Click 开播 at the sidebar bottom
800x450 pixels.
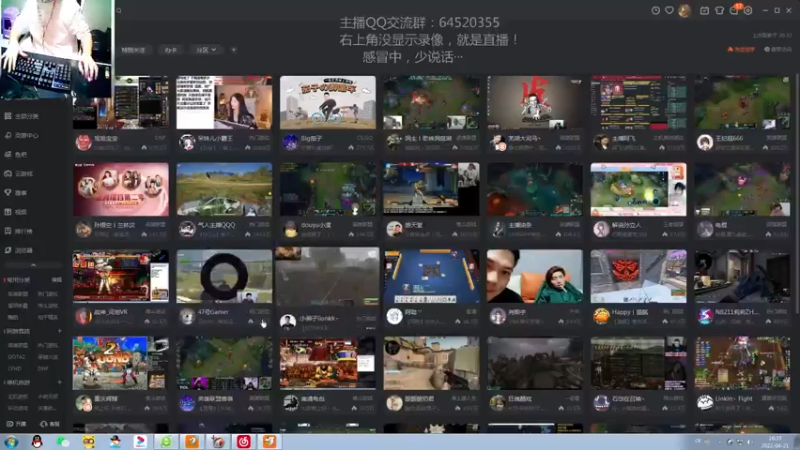[x=16, y=424]
